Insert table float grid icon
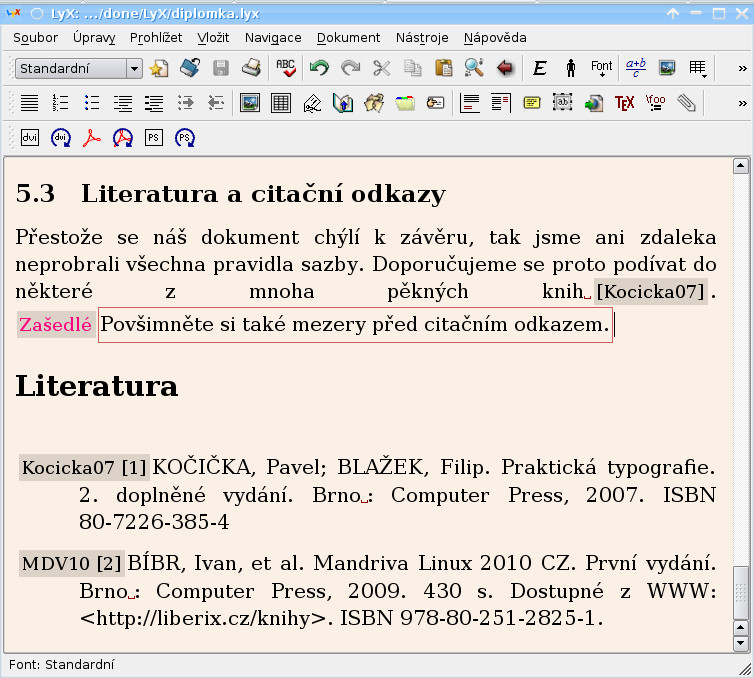 coord(281,103)
